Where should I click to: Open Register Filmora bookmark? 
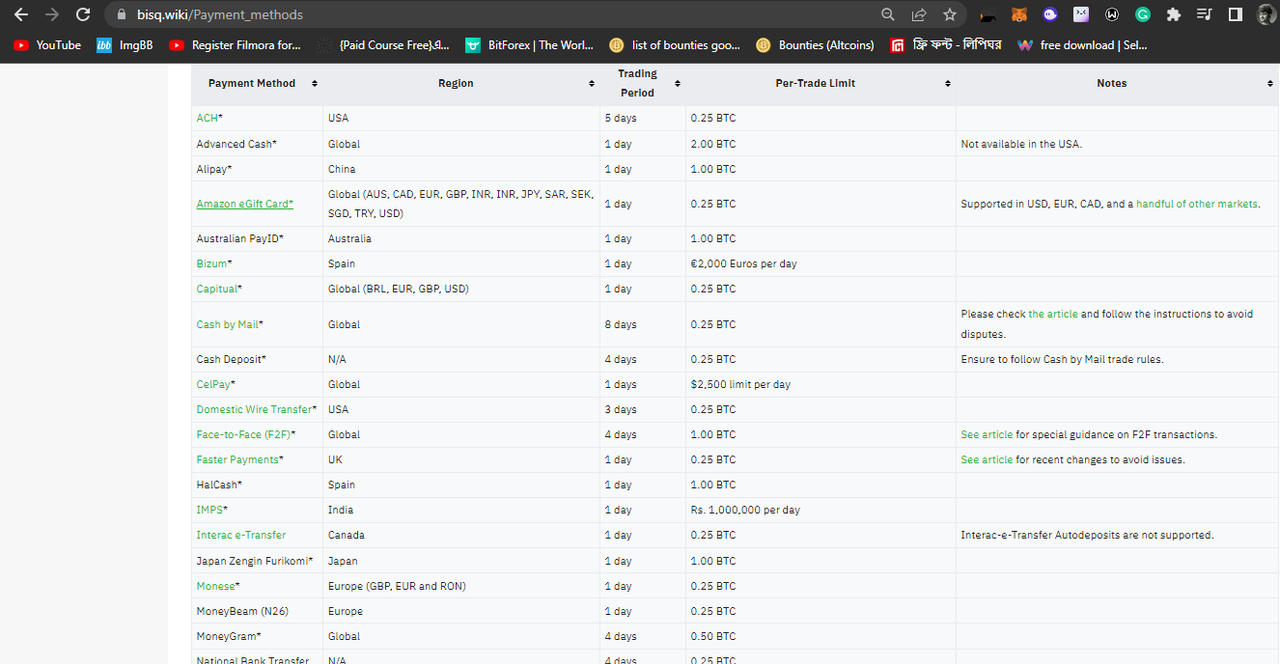tap(235, 45)
